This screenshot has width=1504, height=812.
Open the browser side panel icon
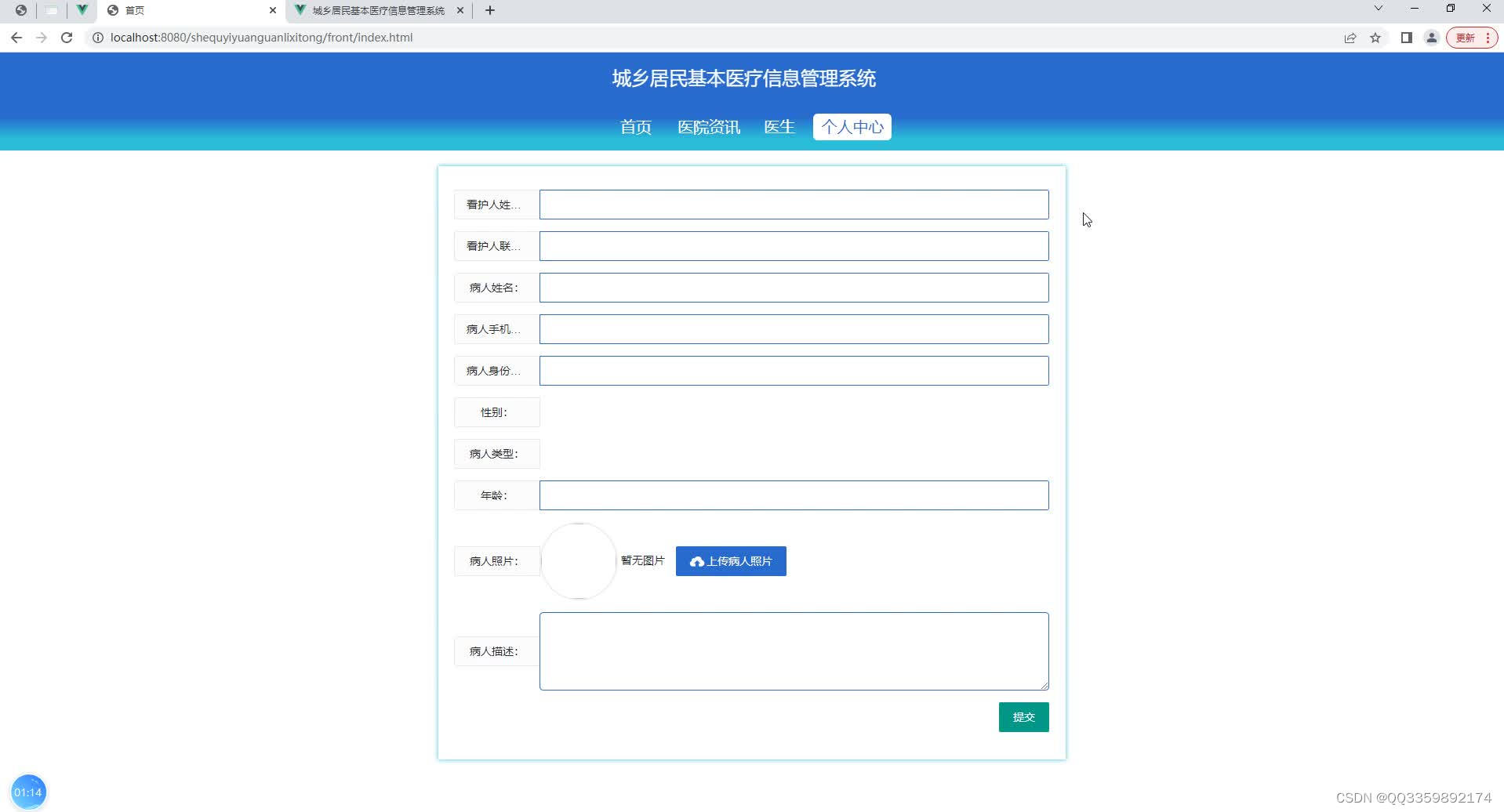(1407, 38)
